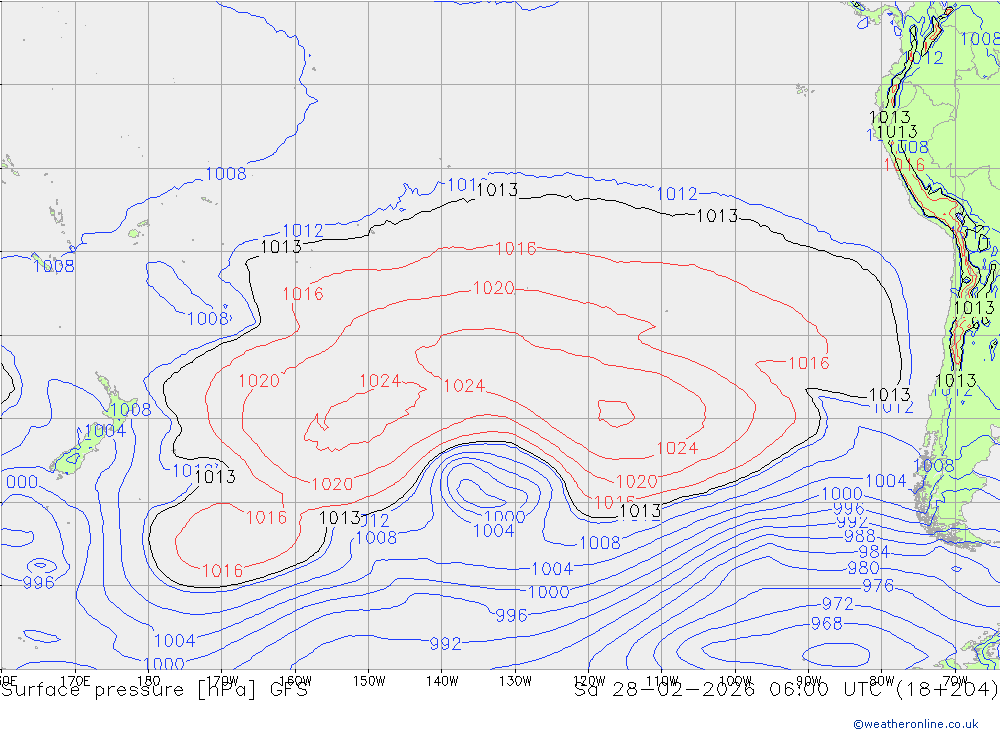The image size is (1000, 733).
Task: Click the 996 label southwest of New Zealand
Action: (38, 582)
